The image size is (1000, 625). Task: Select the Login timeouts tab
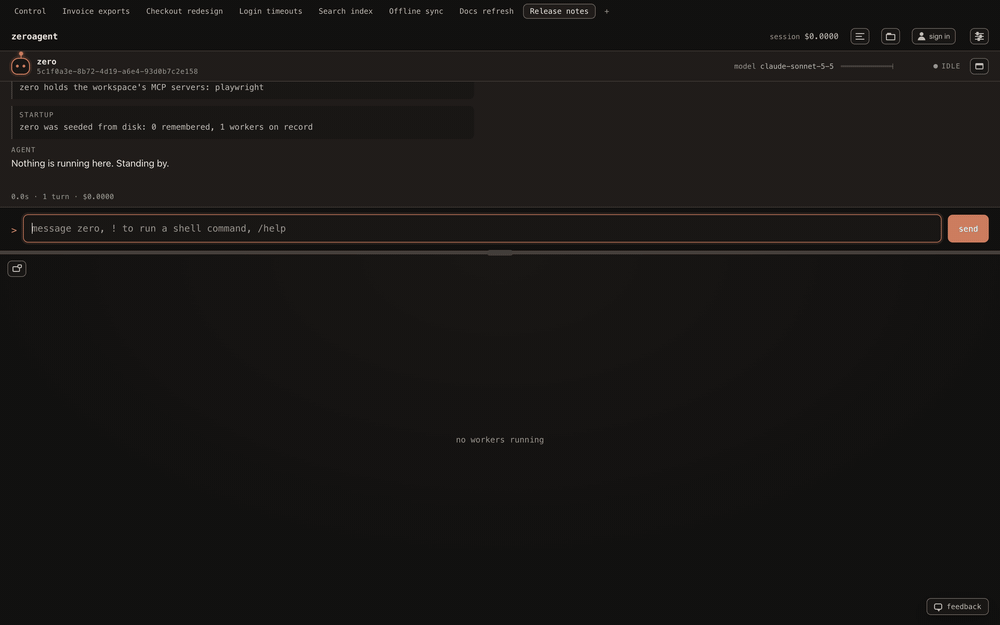pos(270,11)
